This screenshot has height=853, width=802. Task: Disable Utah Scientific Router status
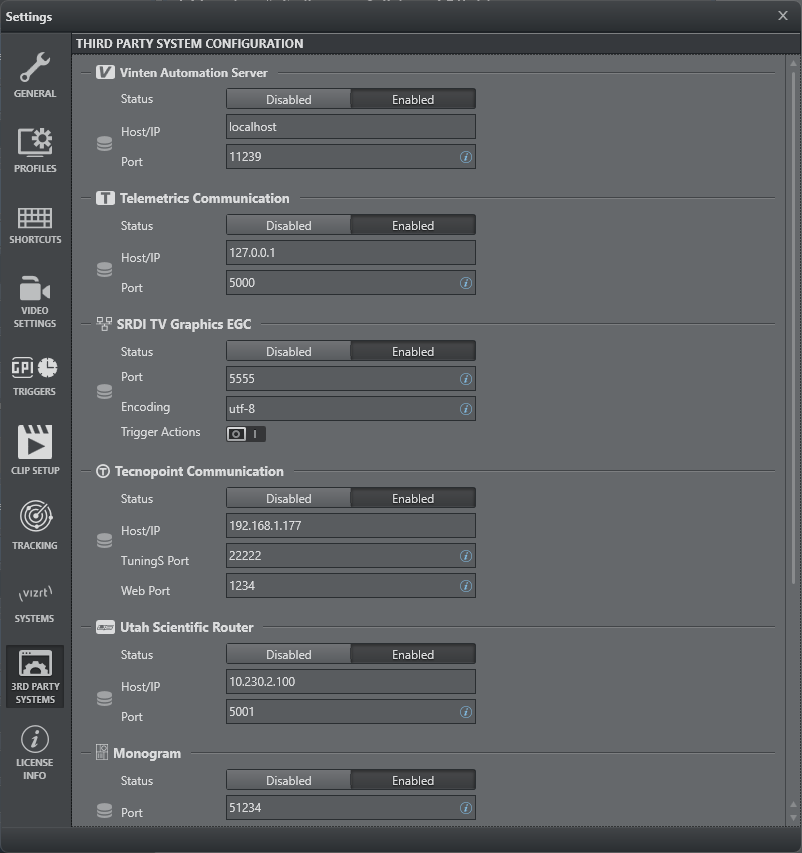[288, 654]
